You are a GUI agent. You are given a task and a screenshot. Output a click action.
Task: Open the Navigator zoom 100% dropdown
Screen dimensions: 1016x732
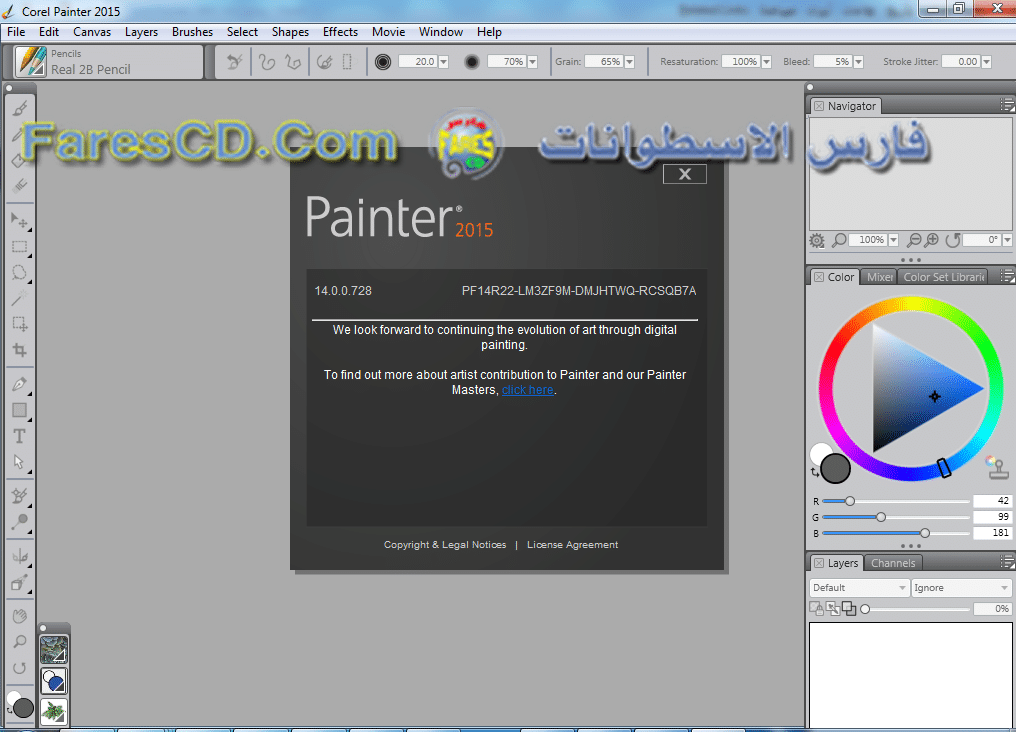point(894,240)
